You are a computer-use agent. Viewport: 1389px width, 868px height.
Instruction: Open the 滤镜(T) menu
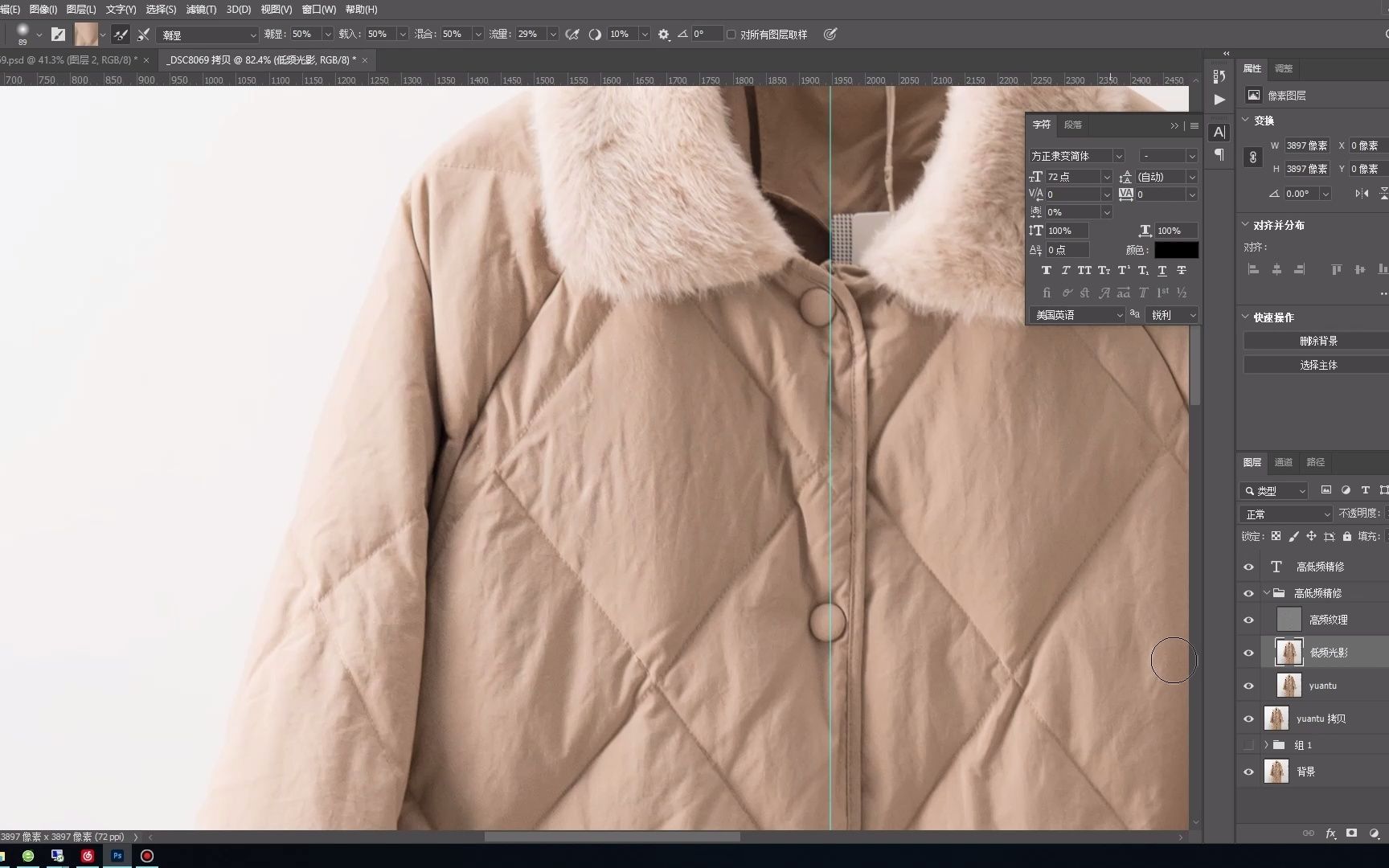pos(201,10)
